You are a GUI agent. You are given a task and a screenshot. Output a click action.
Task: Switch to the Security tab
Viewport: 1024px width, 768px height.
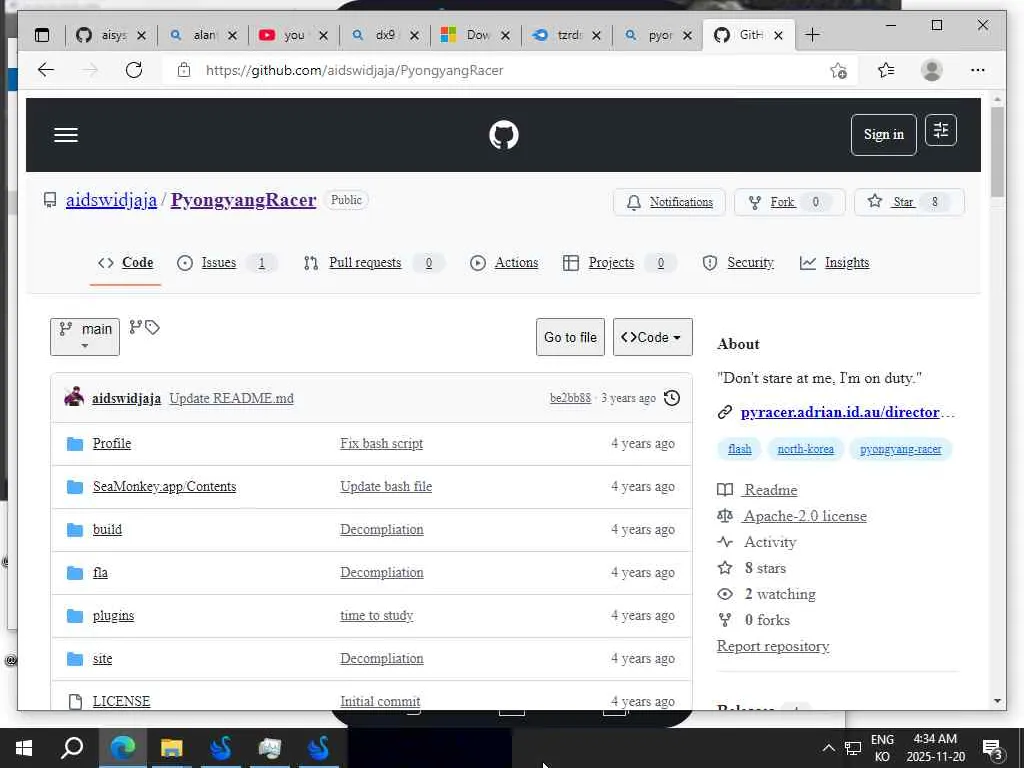point(738,263)
